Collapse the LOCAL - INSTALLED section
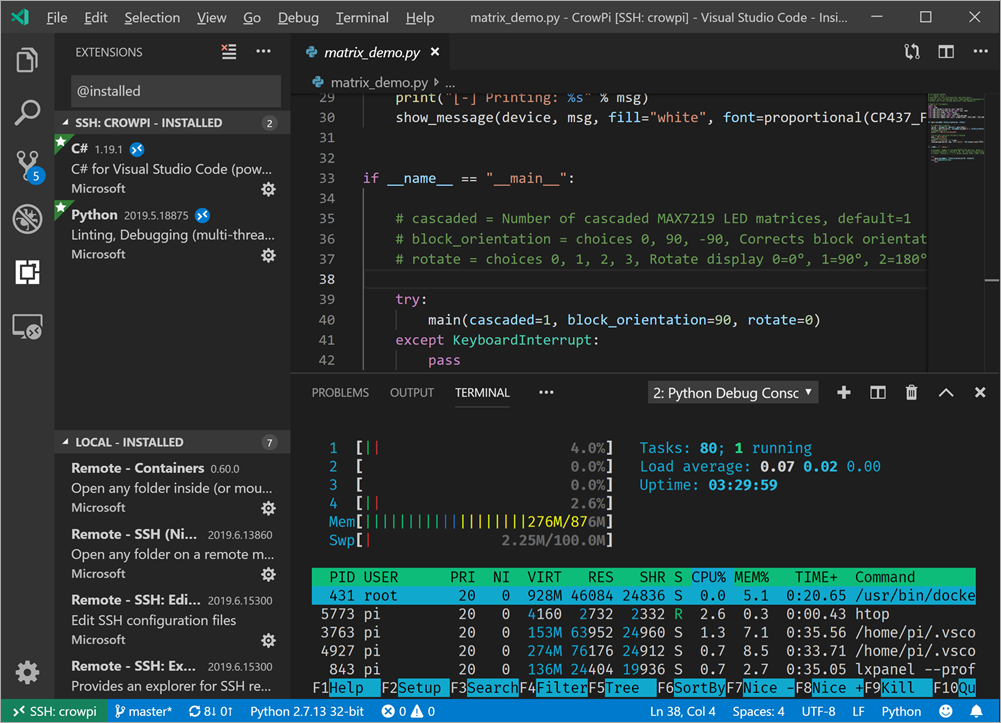This screenshot has width=1001, height=723. 172,442
